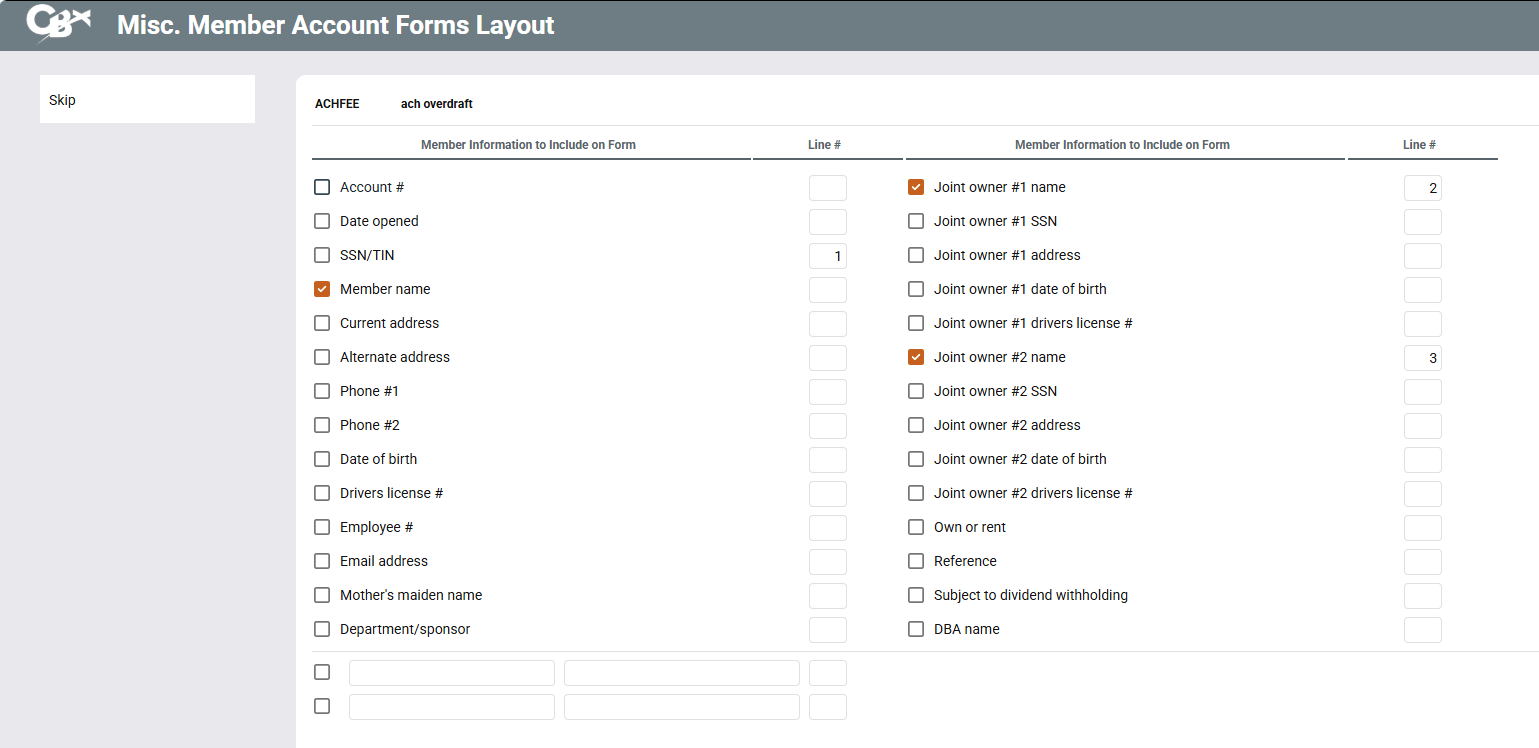Select the DBA name checkbox
The width and height of the screenshot is (1539, 748).
click(916, 629)
